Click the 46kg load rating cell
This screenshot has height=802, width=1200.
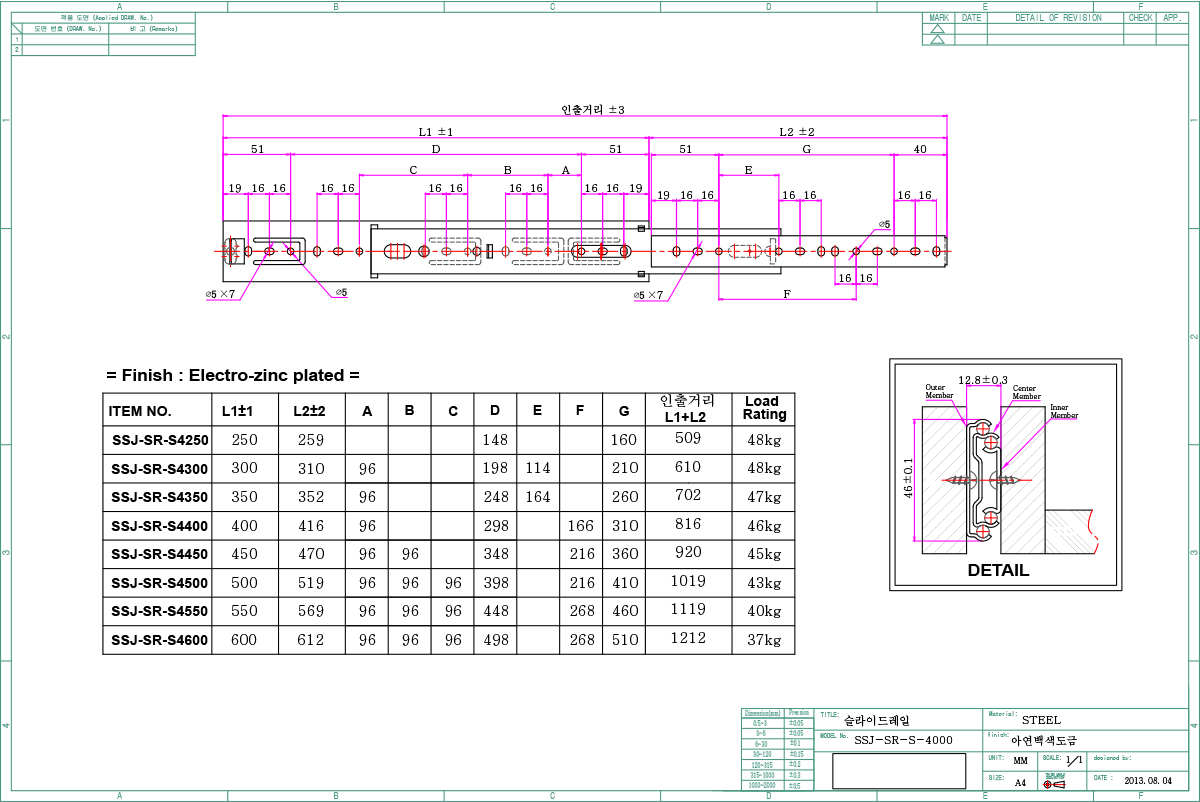(764, 526)
